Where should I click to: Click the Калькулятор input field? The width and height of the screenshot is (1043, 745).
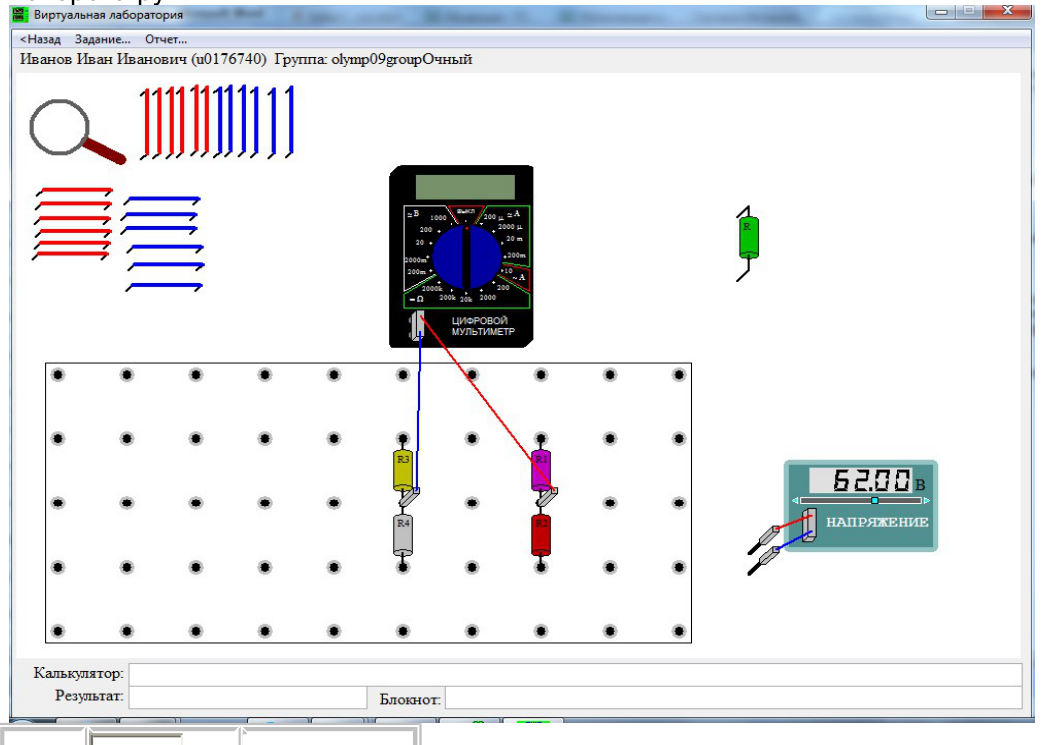(x=575, y=674)
